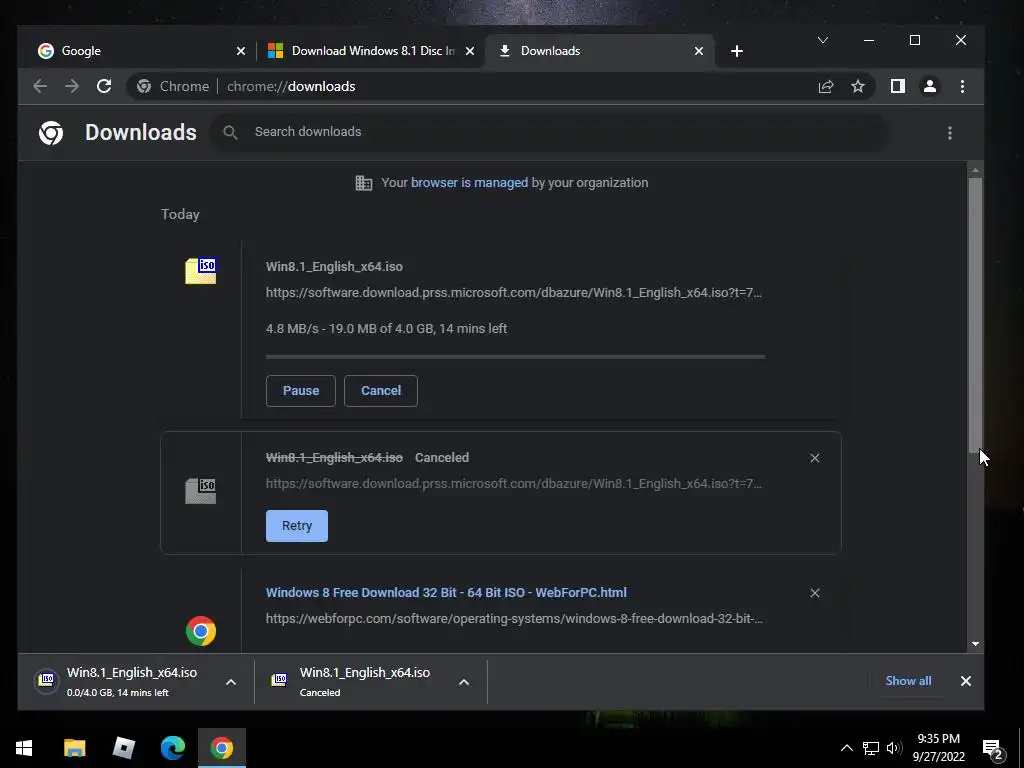Open a new tab with plus button
The image size is (1024, 768).
[x=737, y=51]
